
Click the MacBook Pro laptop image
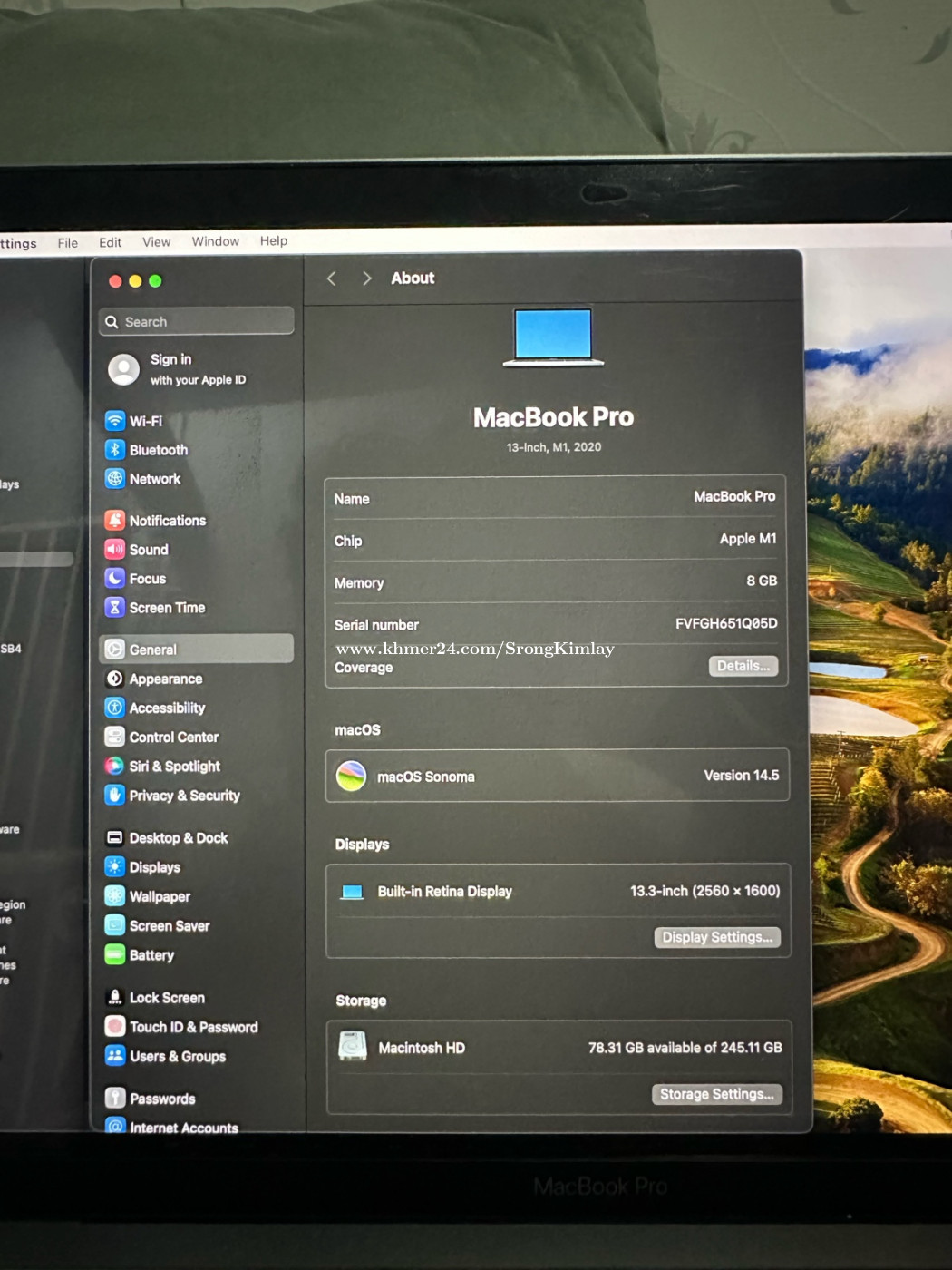click(553, 337)
